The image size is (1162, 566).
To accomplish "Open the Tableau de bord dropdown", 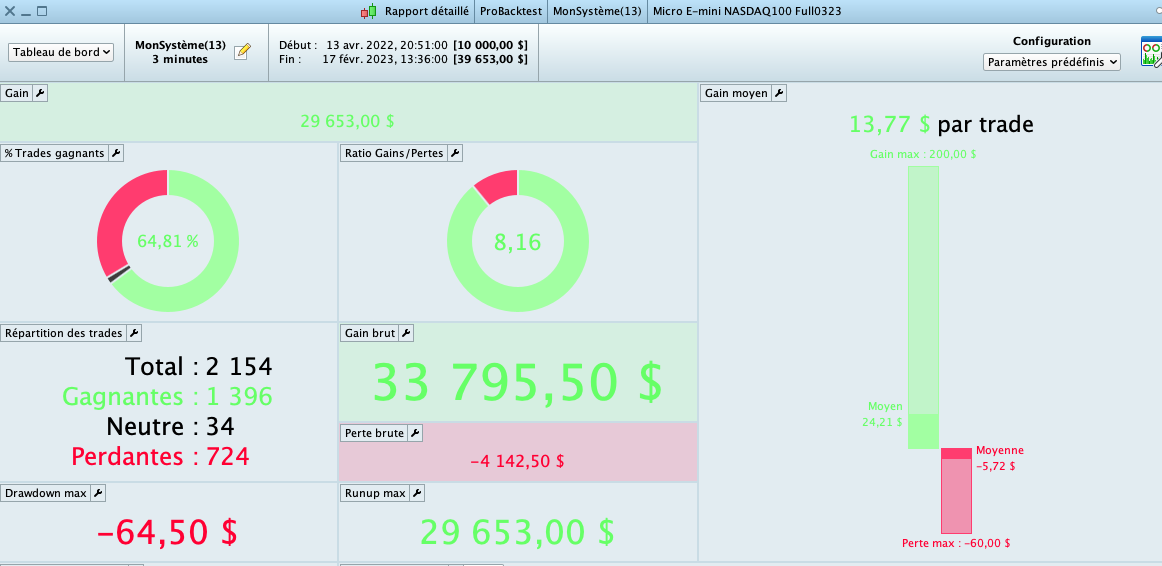I will pos(62,52).
